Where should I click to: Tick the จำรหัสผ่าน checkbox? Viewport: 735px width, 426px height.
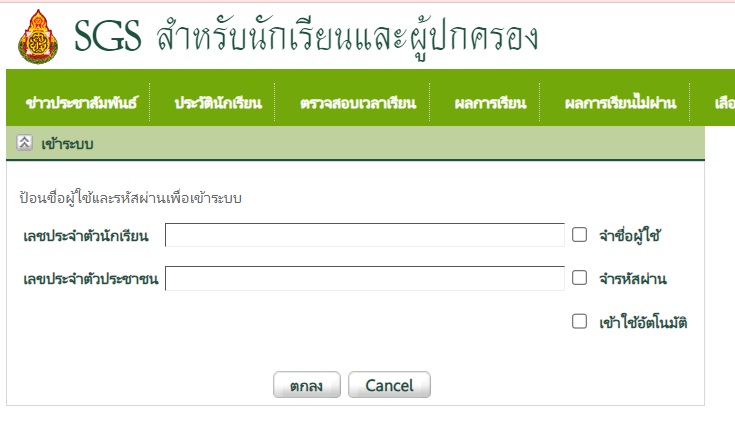[579, 278]
